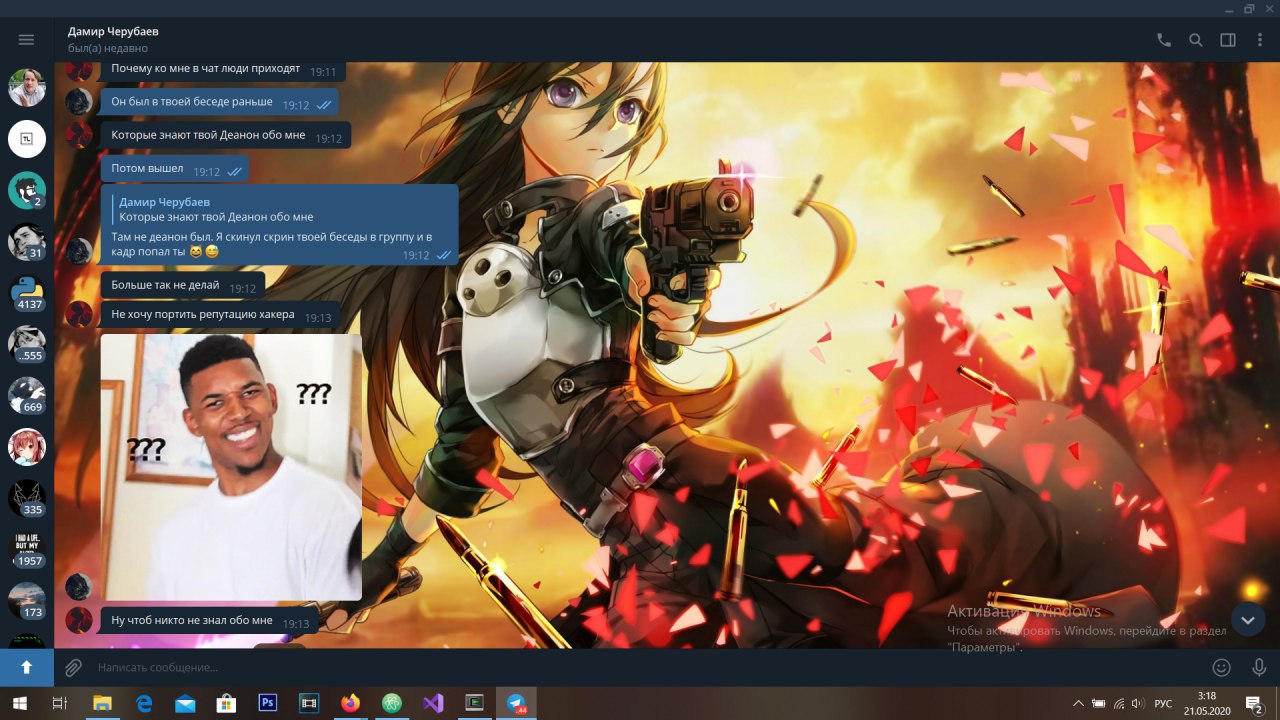The width and height of the screenshot is (1280, 720).
Task: Open the topmost chat with photo avatar
Action: pos(27,88)
